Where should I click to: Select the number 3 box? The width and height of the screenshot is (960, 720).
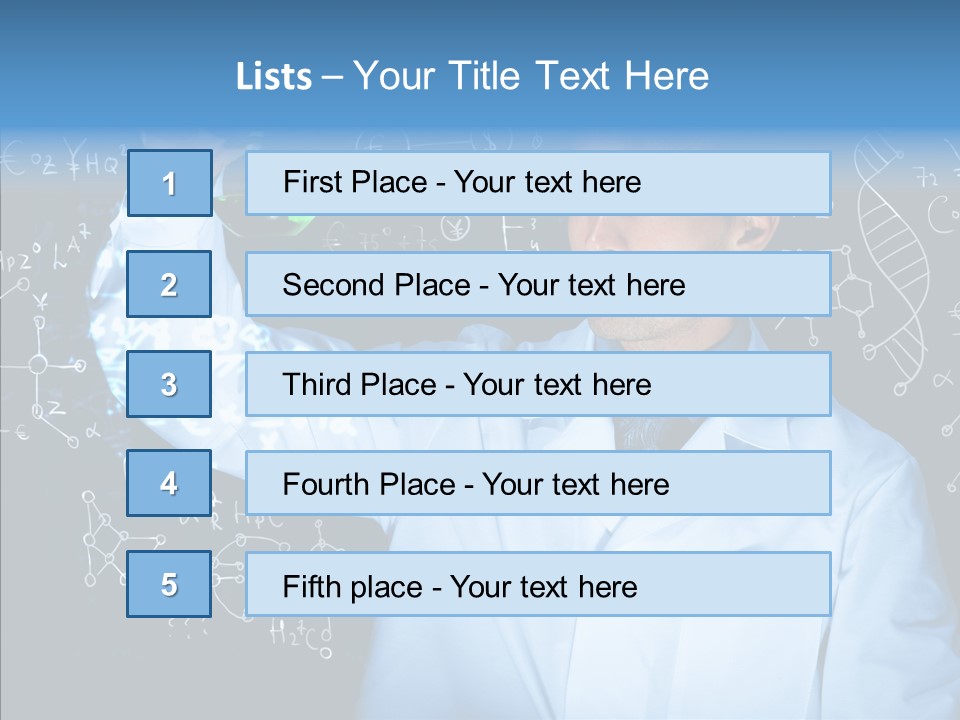point(169,384)
